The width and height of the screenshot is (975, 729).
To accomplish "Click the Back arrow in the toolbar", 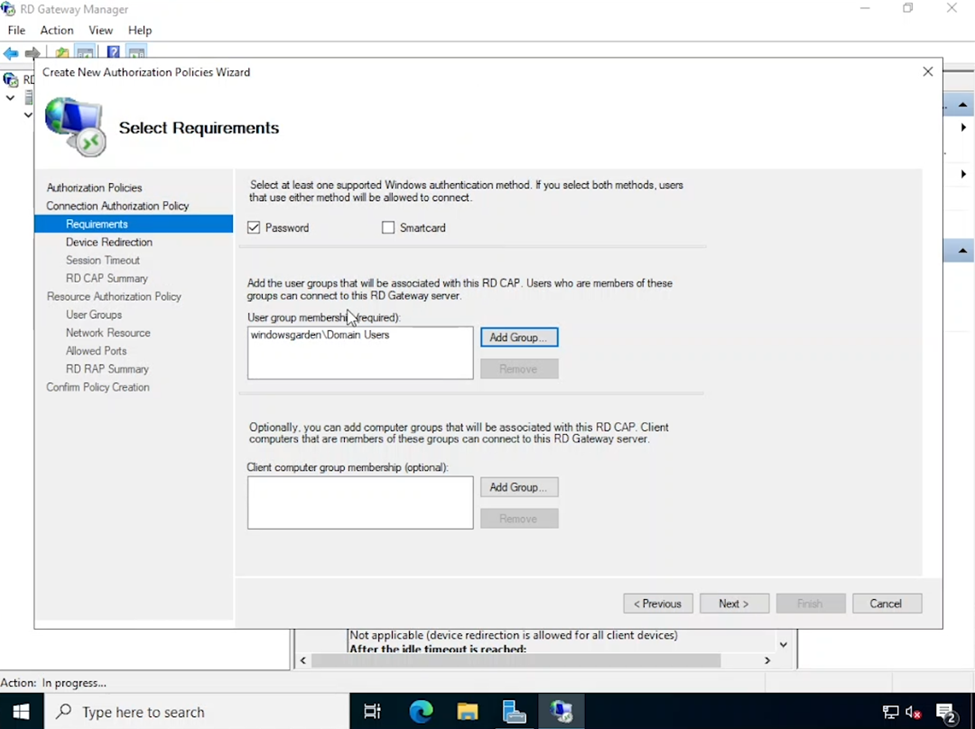I will 11,53.
